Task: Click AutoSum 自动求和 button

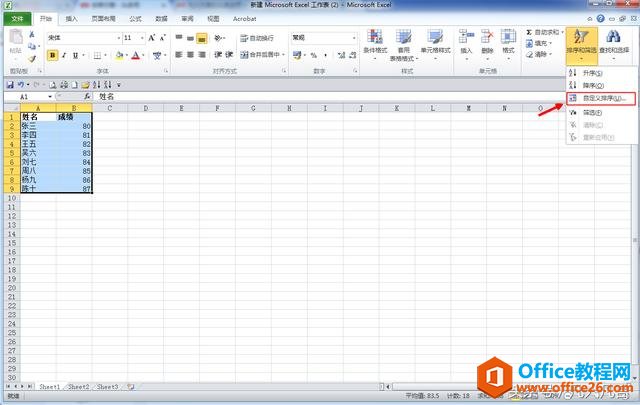Action: [541, 32]
